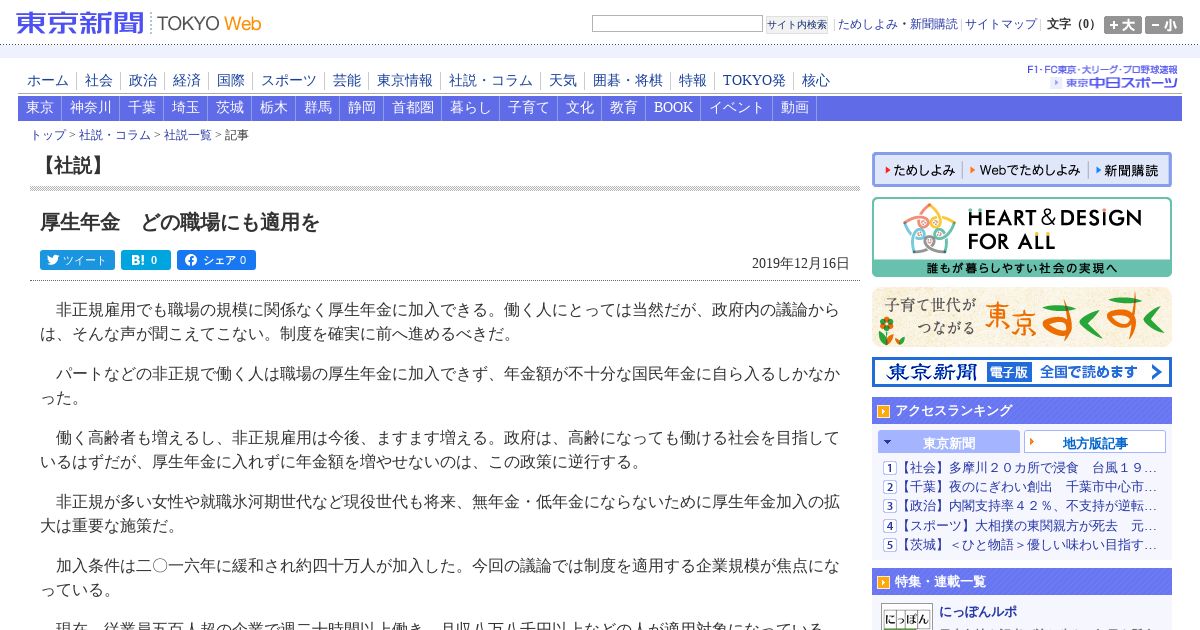
Task: Select 子育て in the blue nav bar
Action: tap(529, 108)
